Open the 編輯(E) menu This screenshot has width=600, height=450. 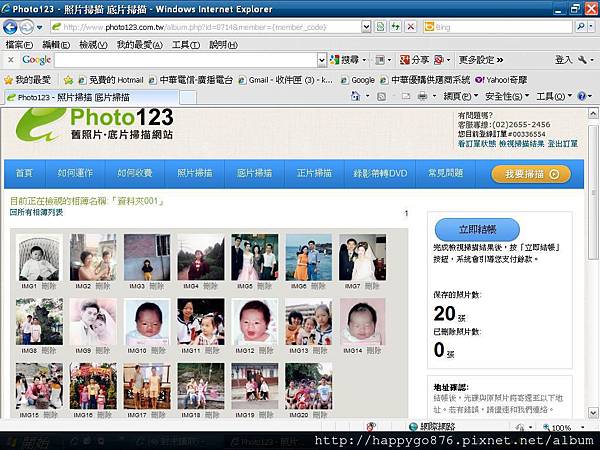(56, 45)
